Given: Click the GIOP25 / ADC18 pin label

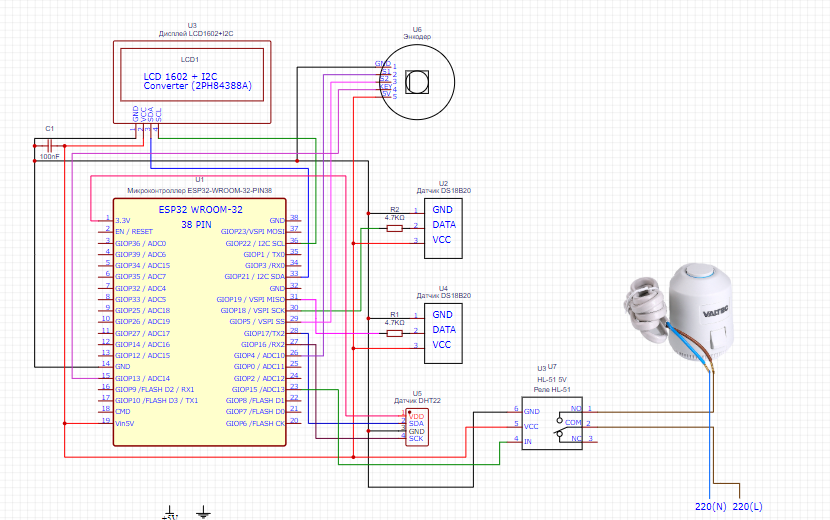Looking at the screenshot, I should click(x=143, y=310).
